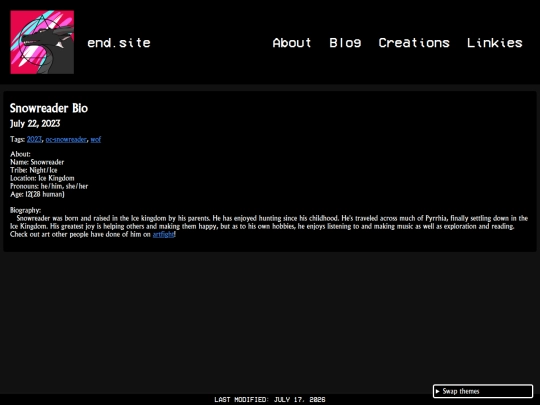The height and width of the screenshot is (405, 540).
Task: Click the Last Modified footer text
Action: click(270, 399)
